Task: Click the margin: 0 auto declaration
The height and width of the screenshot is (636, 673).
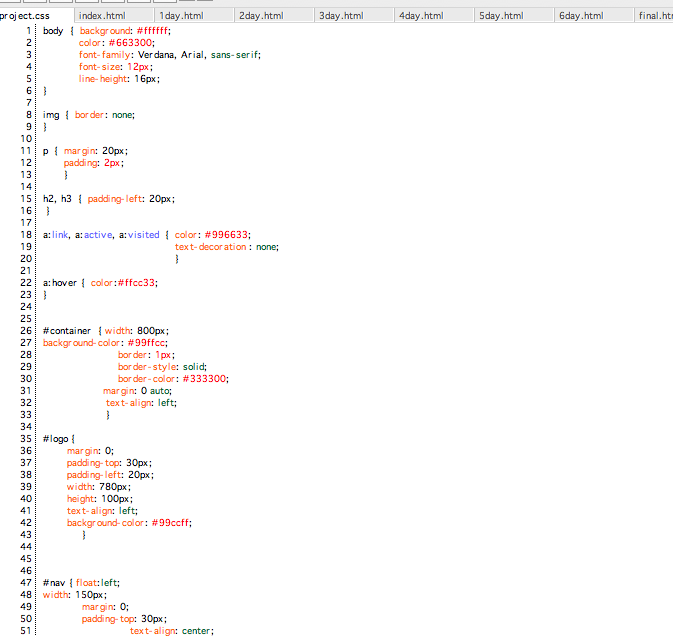Action: pyautogui.click(x=137, y=391)
